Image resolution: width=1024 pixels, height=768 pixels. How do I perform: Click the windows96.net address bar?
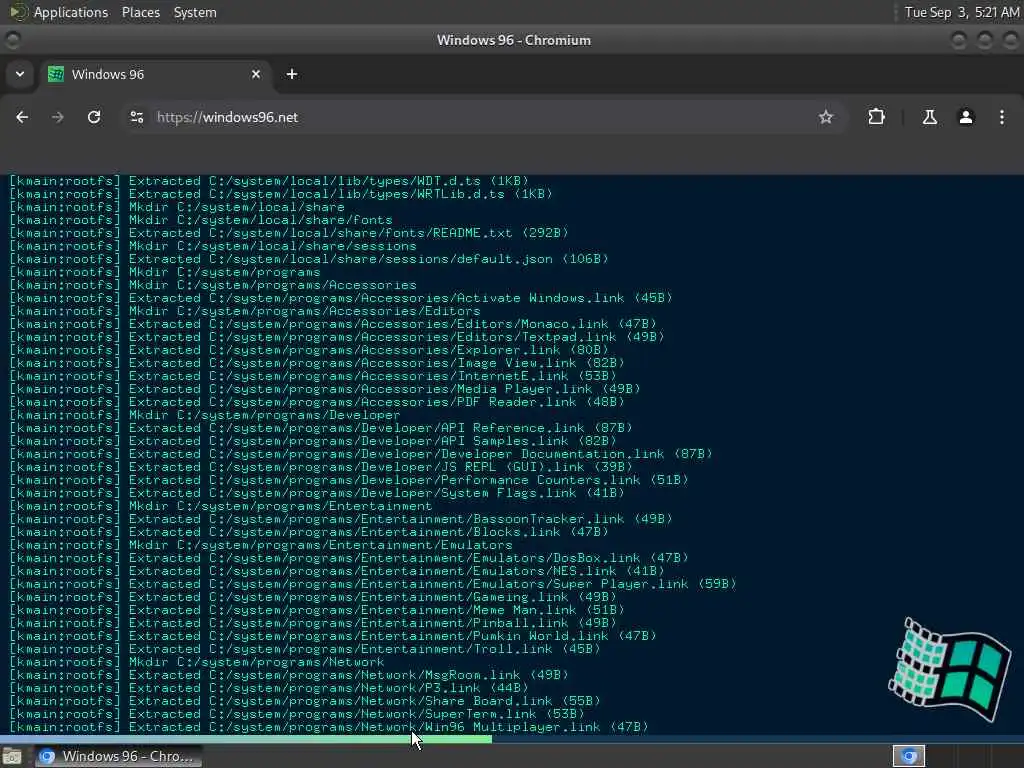[x=483, y=117]
